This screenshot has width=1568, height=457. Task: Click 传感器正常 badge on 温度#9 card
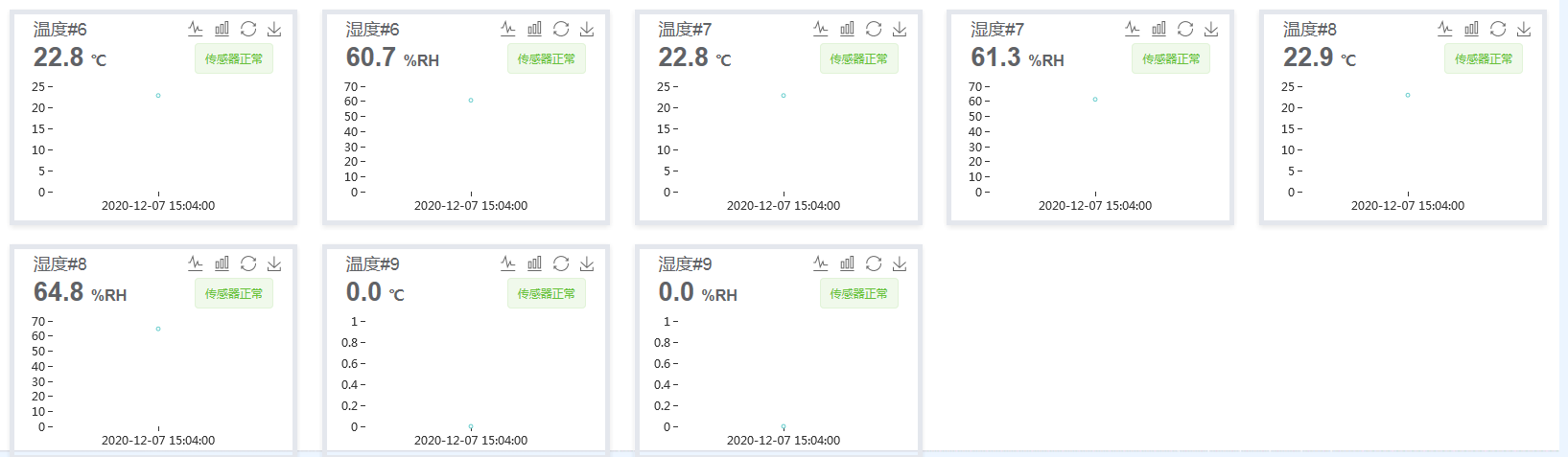pyautogui.click(x=547, y=294)
